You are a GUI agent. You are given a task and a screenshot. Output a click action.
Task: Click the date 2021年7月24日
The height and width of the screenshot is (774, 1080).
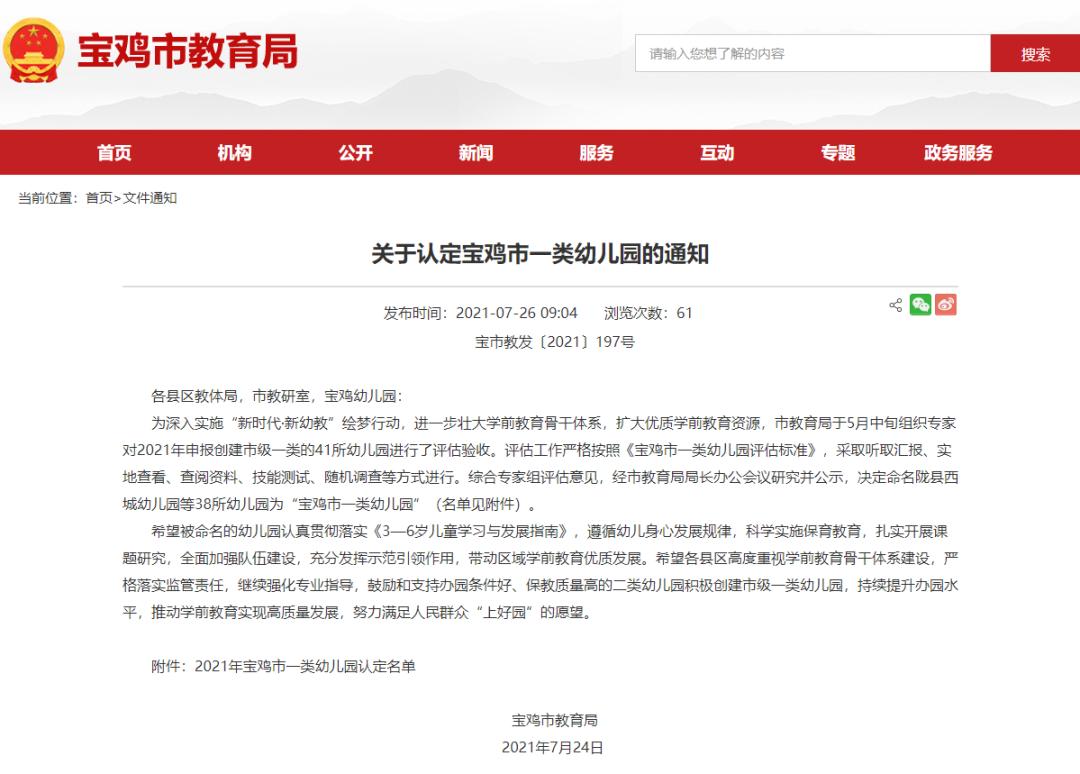click(x=552, y=748)
